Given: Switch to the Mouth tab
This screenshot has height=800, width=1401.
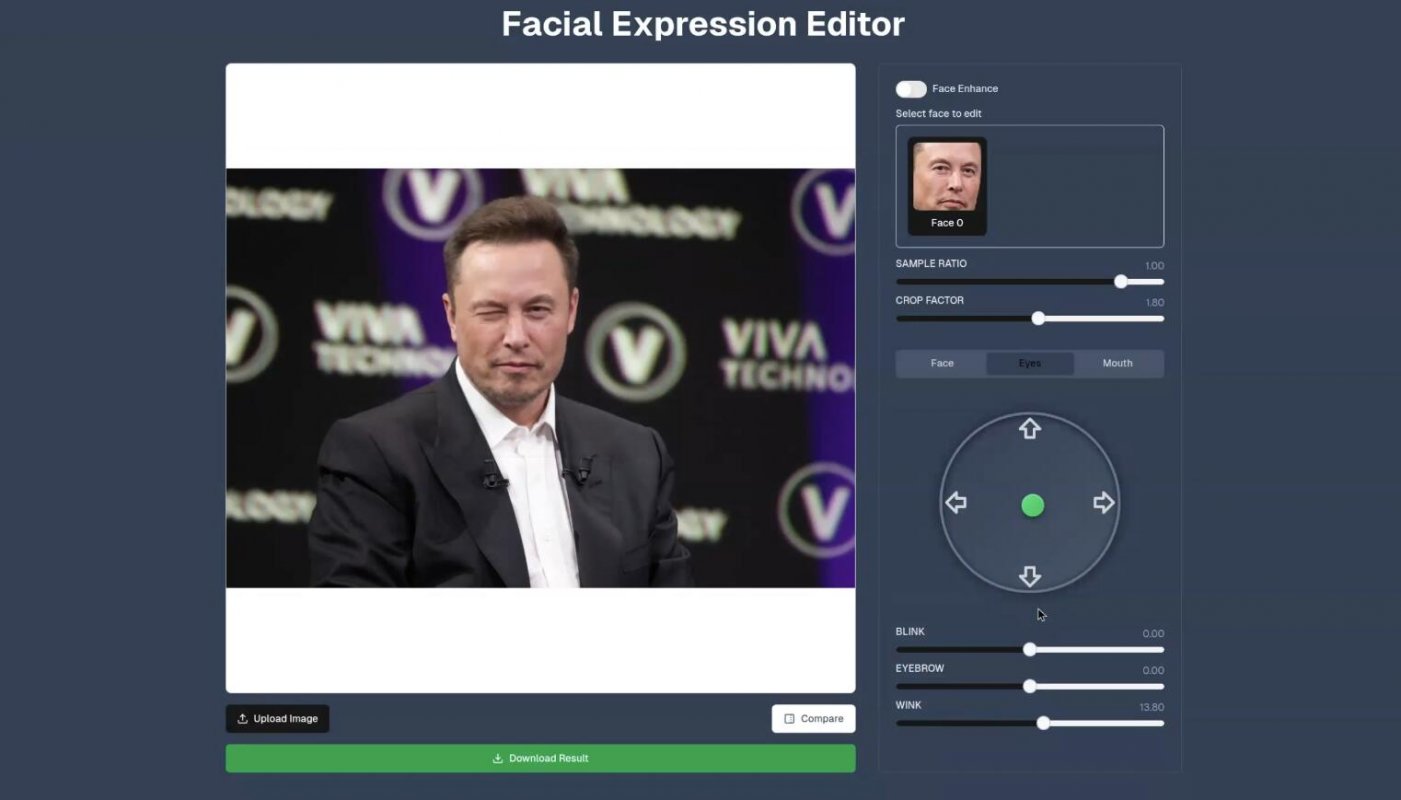Looking at the screenshot, I should coord(1117,363).
